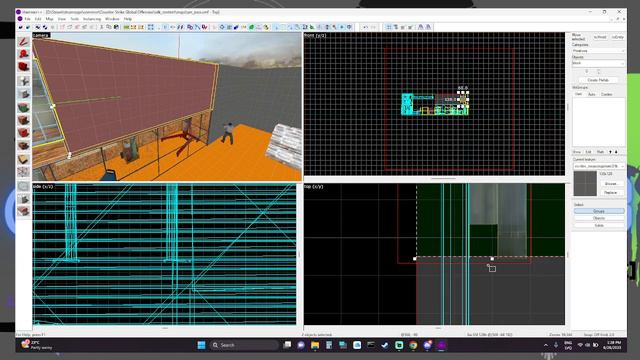This screenshot has width=640, height=360.
Task: Select the Apply Decals tool
Action: tap(23, 133)
